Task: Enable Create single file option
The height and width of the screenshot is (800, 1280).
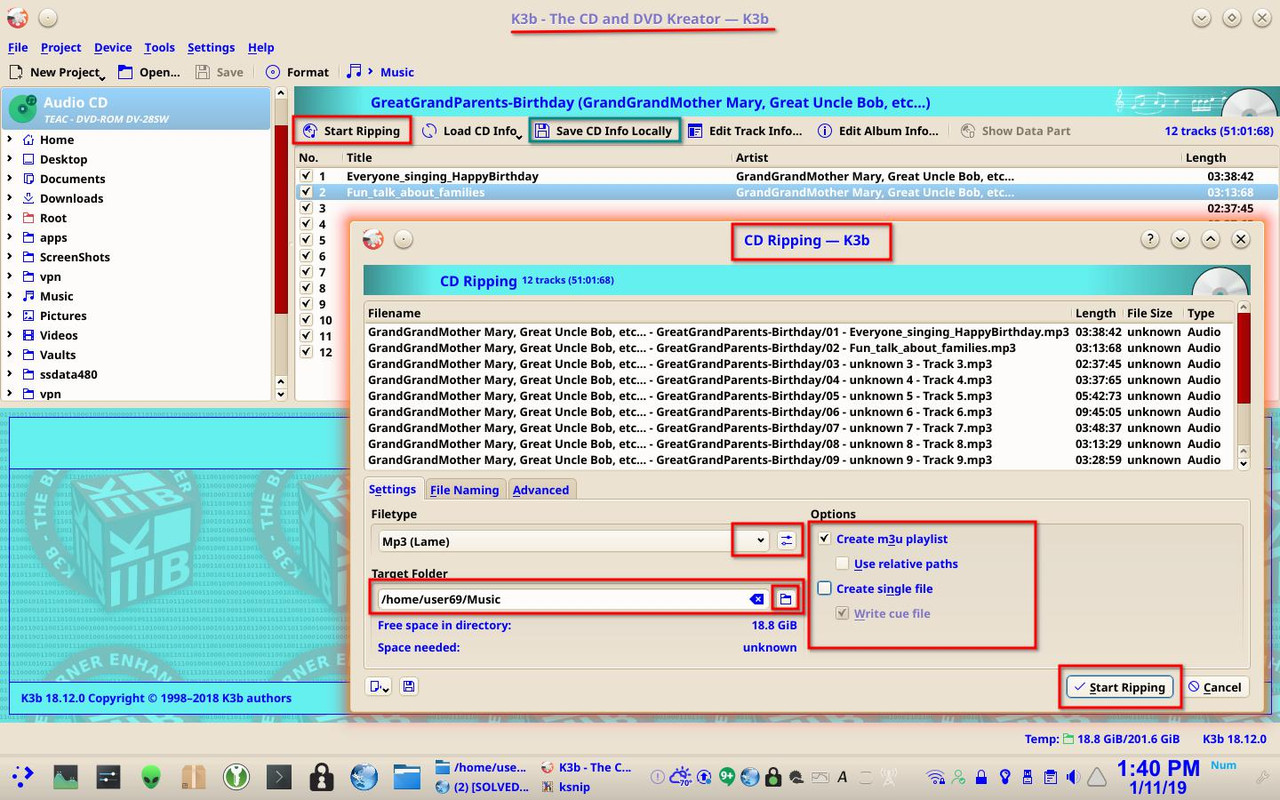Action: pyautogui.click(x=825, y=589)
